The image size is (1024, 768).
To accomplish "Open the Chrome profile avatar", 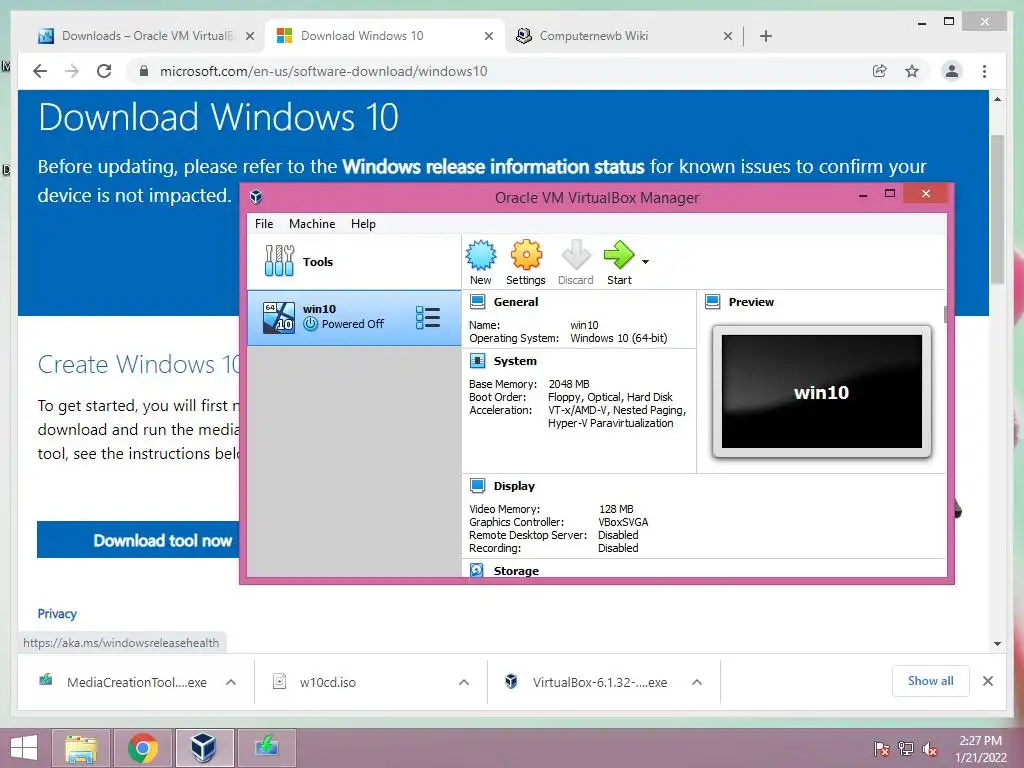I will (952, 71).
